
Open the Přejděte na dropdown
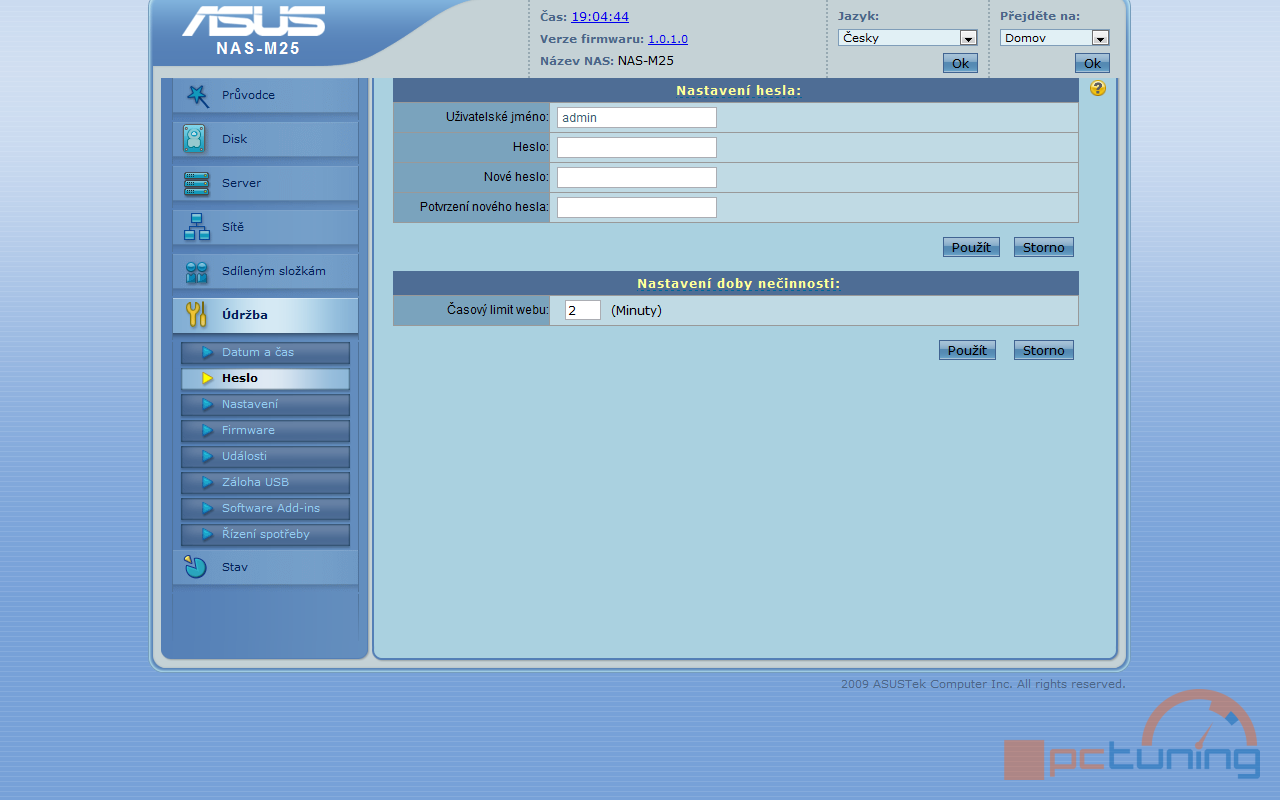pyautogui.click(x=1054, y=38)
